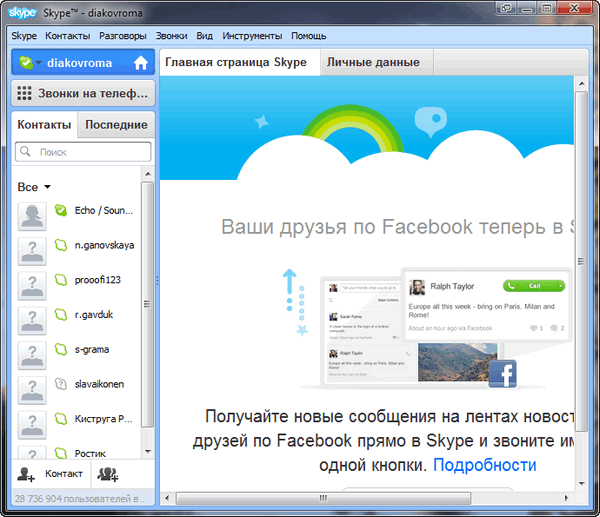The width and height of the screenshot is (600, 517).
Task: Click the speech bubble icon in banner
Action: [x=430, y=121]
